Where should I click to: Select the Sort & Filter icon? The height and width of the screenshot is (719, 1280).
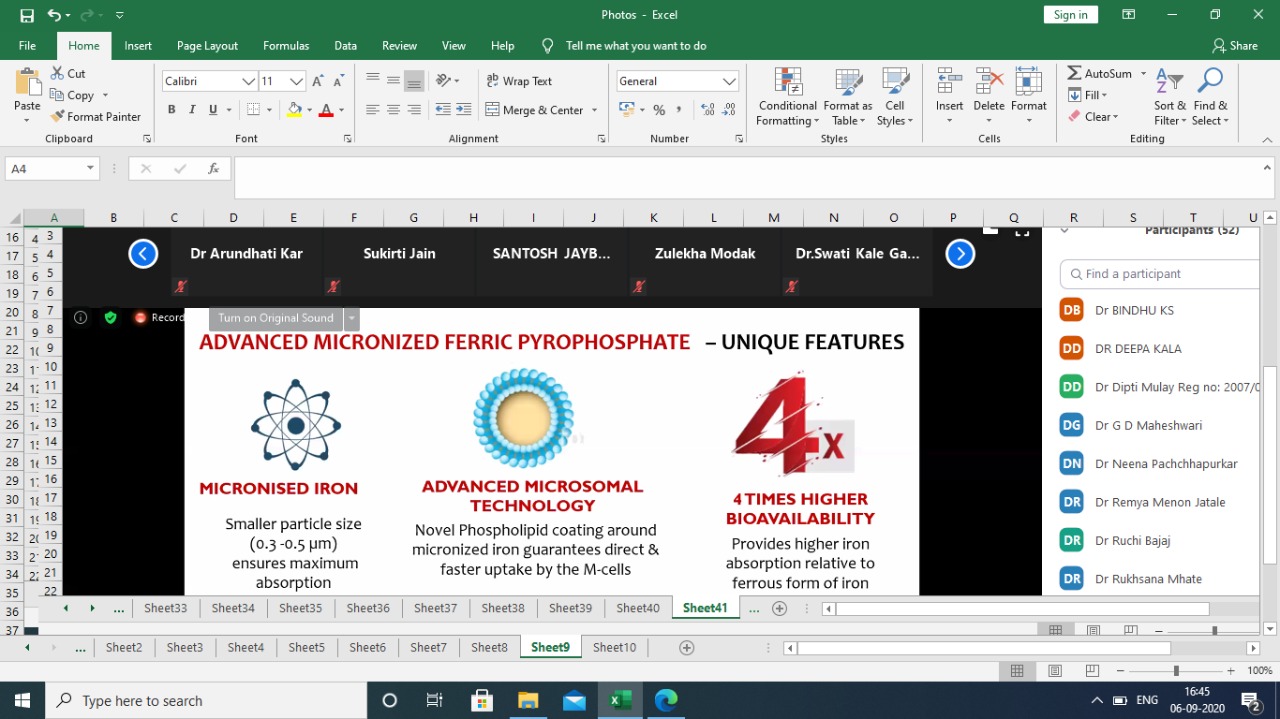click(x=1169, y=82)
